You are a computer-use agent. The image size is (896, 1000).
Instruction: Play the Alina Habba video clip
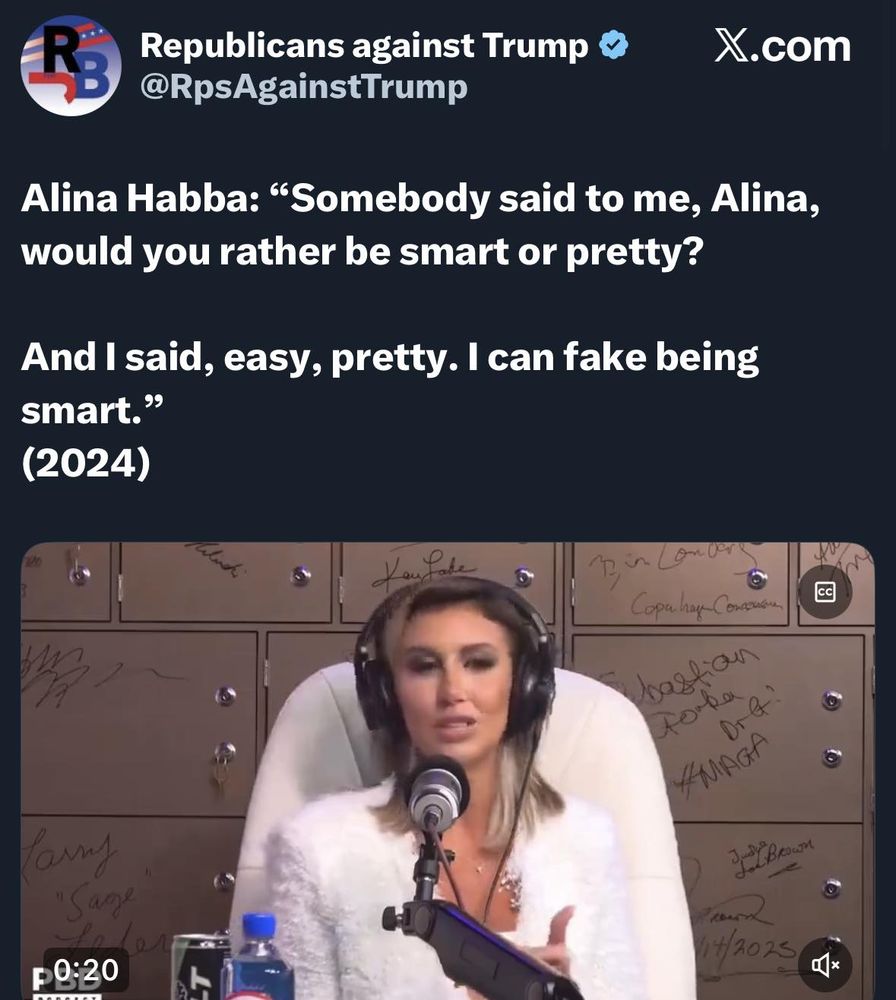(x=448, y=770)
